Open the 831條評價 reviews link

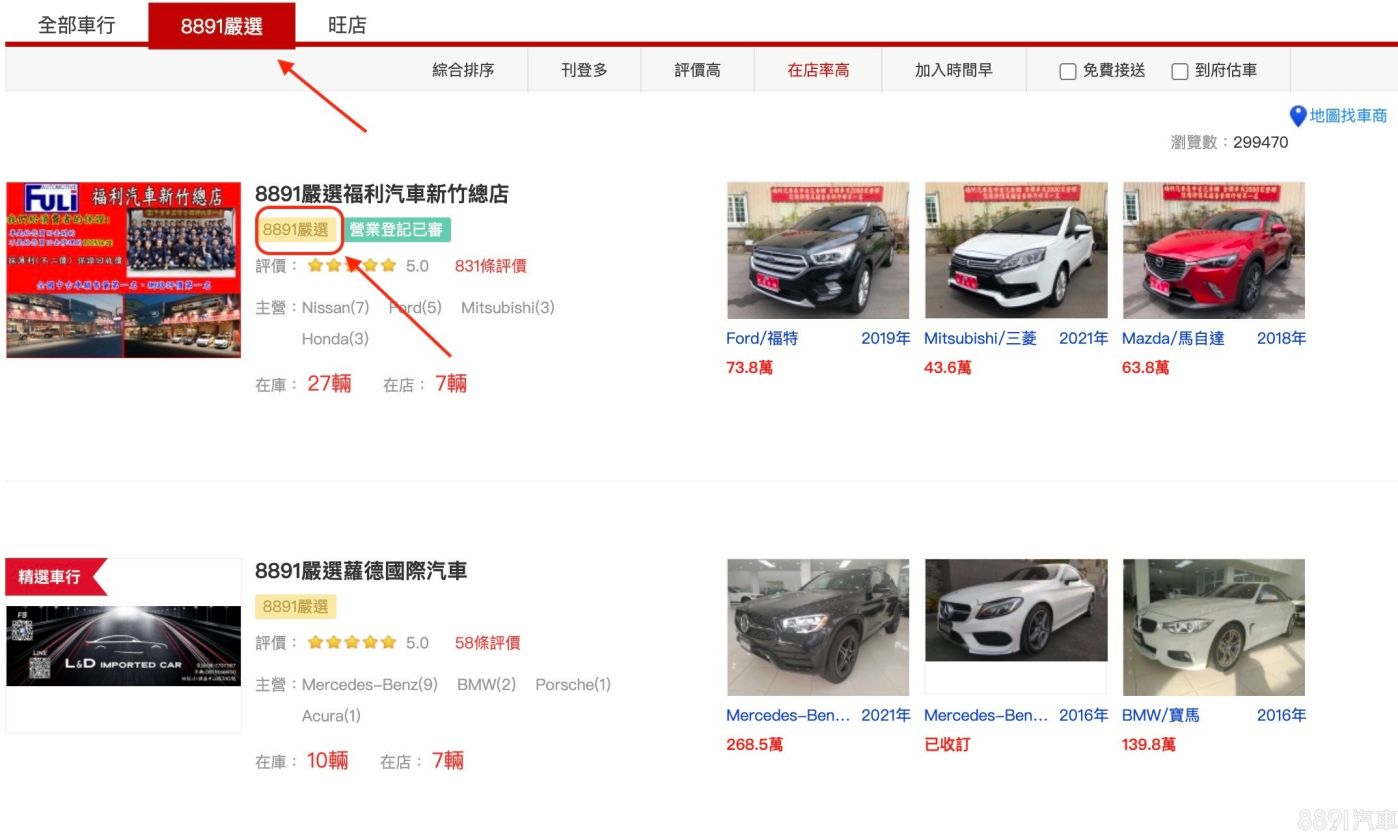coord(490,266)
